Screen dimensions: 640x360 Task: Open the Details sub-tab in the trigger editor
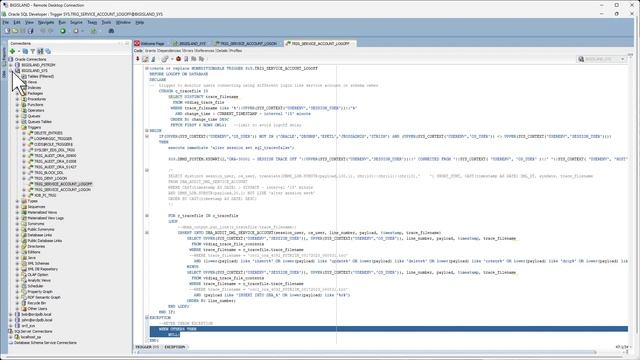(222, 51)
